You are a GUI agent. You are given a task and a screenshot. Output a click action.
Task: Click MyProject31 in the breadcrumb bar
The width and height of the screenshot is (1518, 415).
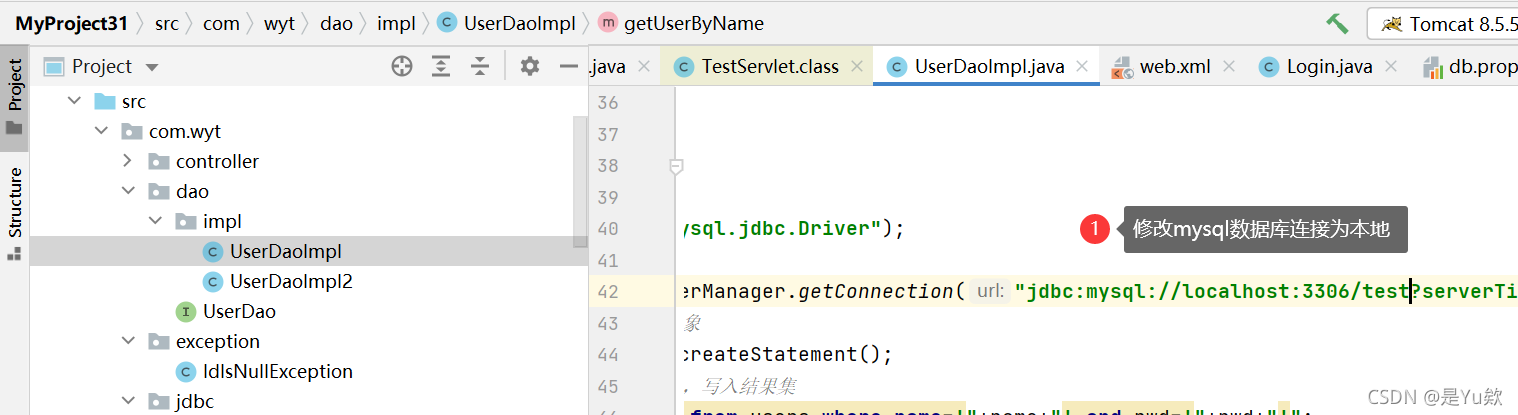[71, 23]
